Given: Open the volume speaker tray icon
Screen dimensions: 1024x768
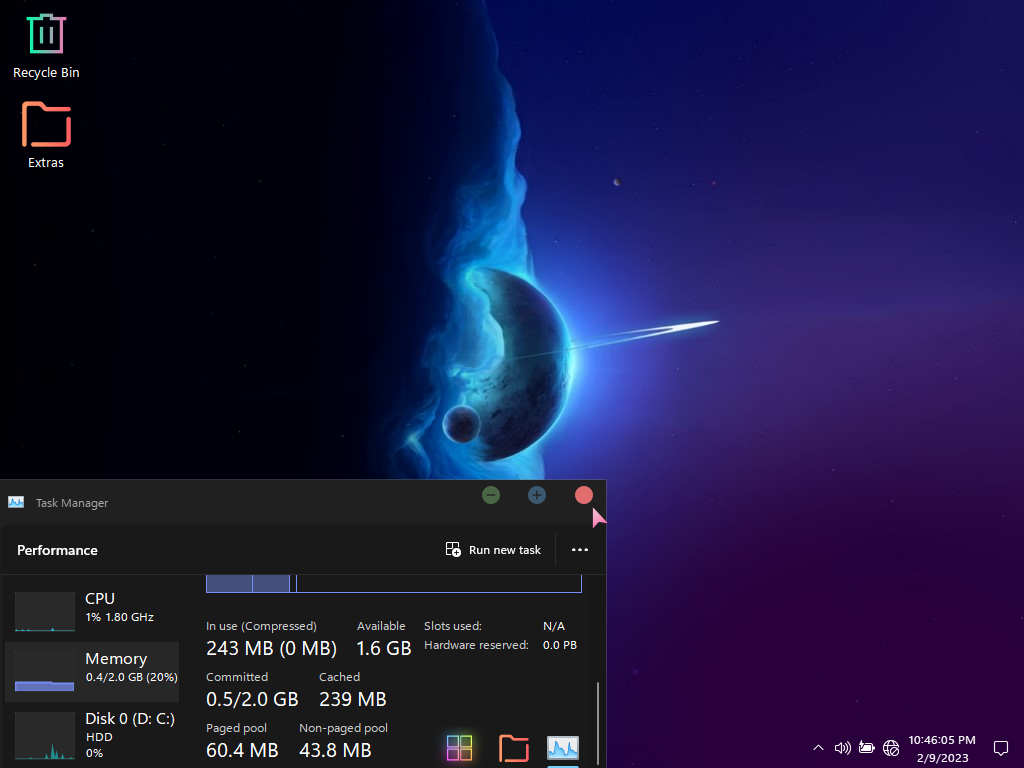Looking at the screenshot, I should pyautogui.click(x=842, y=748).
